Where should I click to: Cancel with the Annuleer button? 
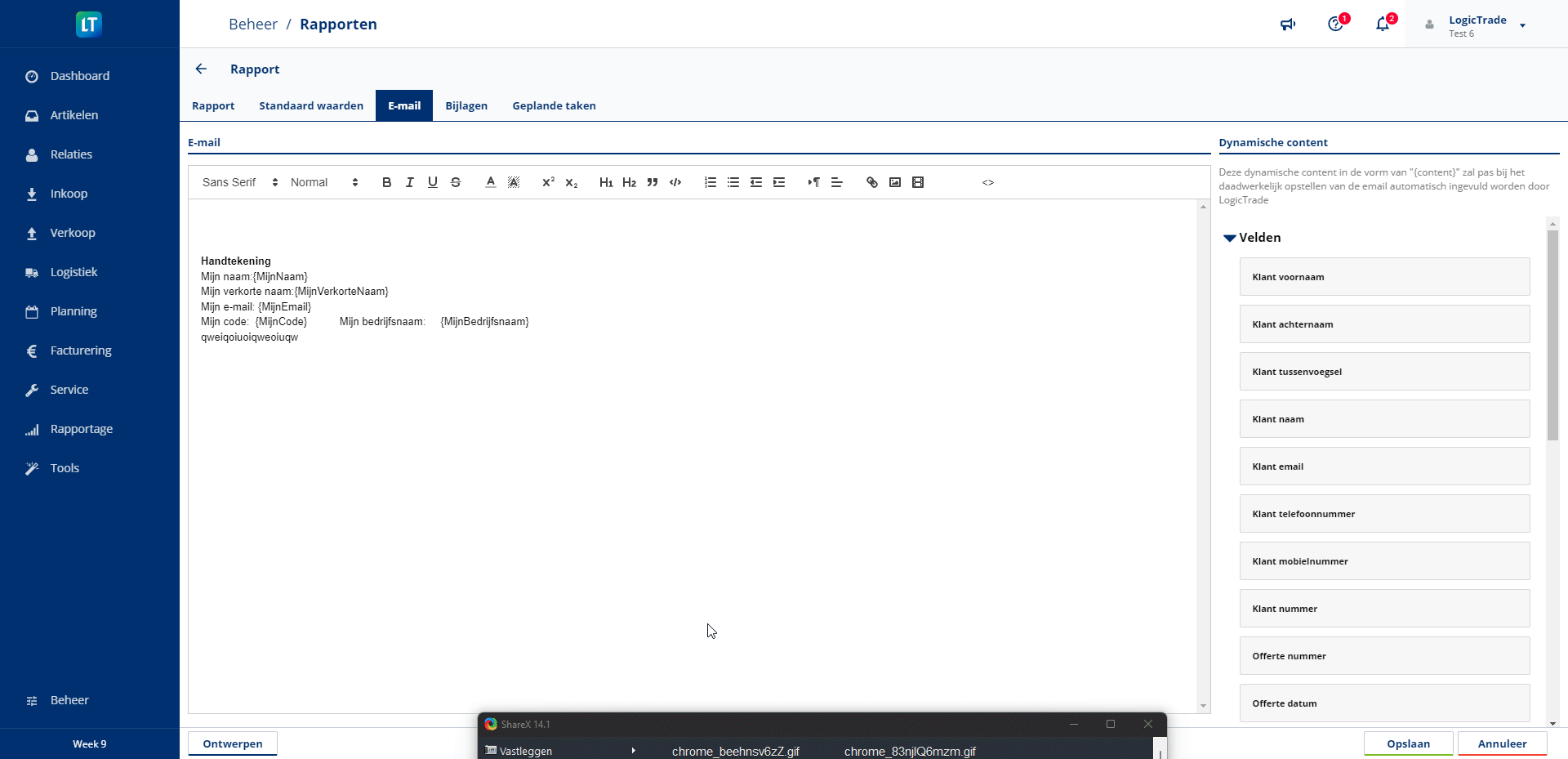pos(1502,743)
